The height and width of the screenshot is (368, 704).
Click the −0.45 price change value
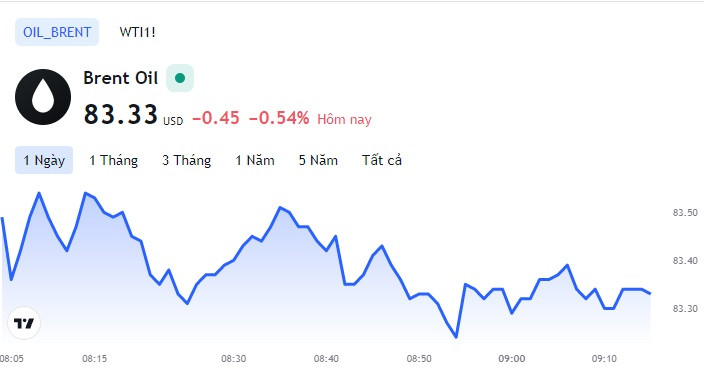216,118
